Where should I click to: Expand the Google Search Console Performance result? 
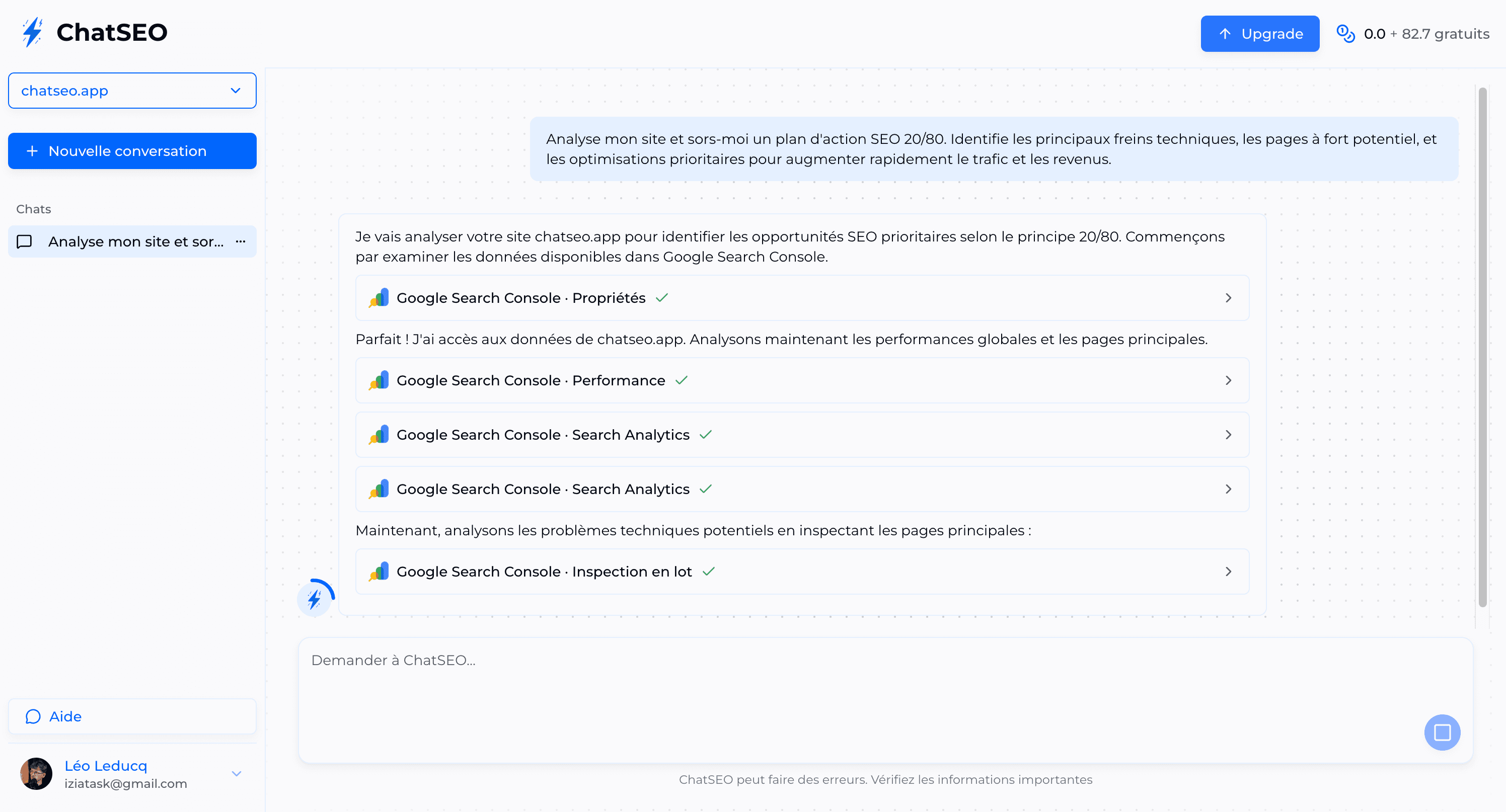click(x=1228, y=380)
